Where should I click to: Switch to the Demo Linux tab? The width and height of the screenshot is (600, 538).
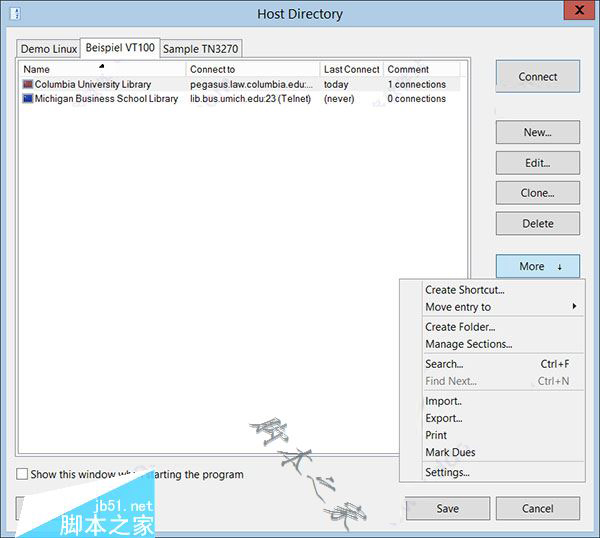pyautogui.click(x=48, y=49)
